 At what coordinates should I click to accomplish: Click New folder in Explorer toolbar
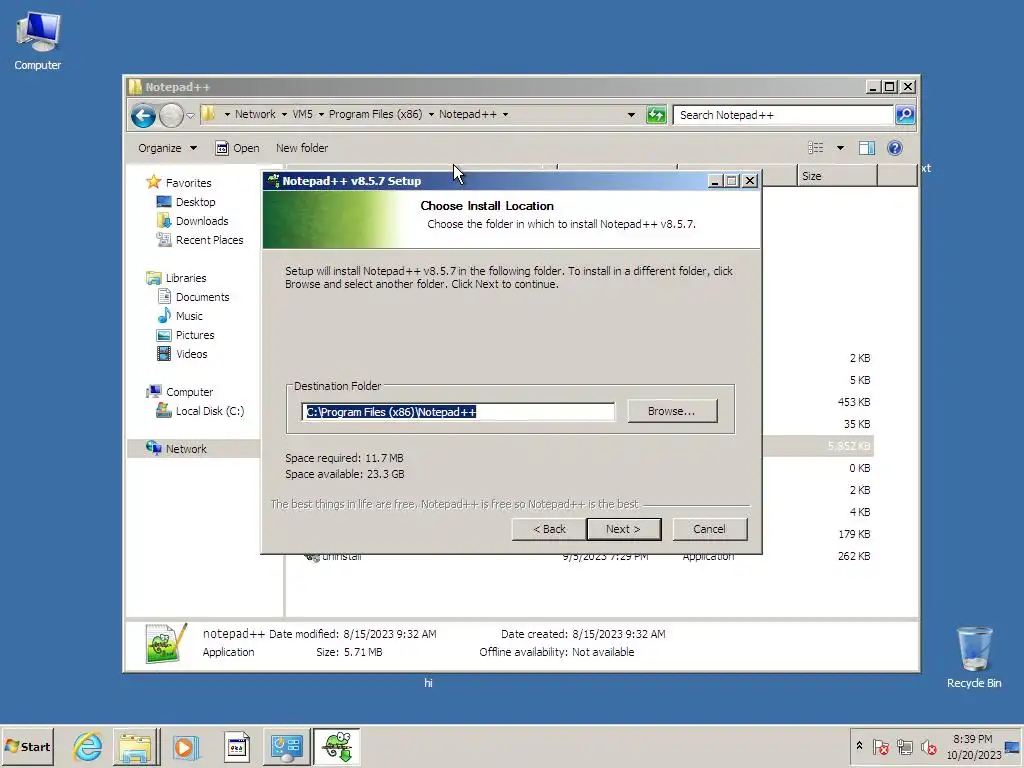tap(302, 148)
